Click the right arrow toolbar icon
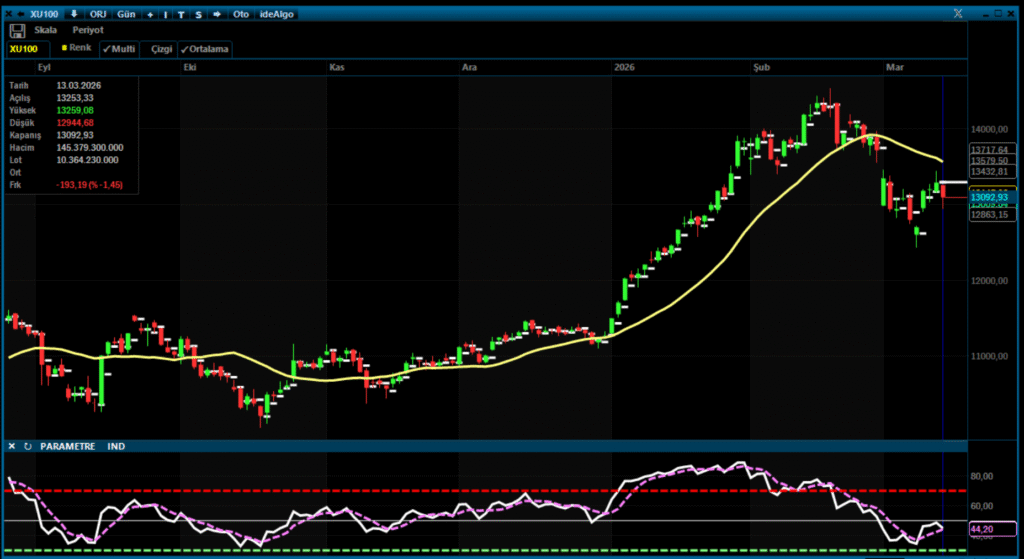Image resolution: width=1024 pixels, height=559 pixels. pos(217,14)
